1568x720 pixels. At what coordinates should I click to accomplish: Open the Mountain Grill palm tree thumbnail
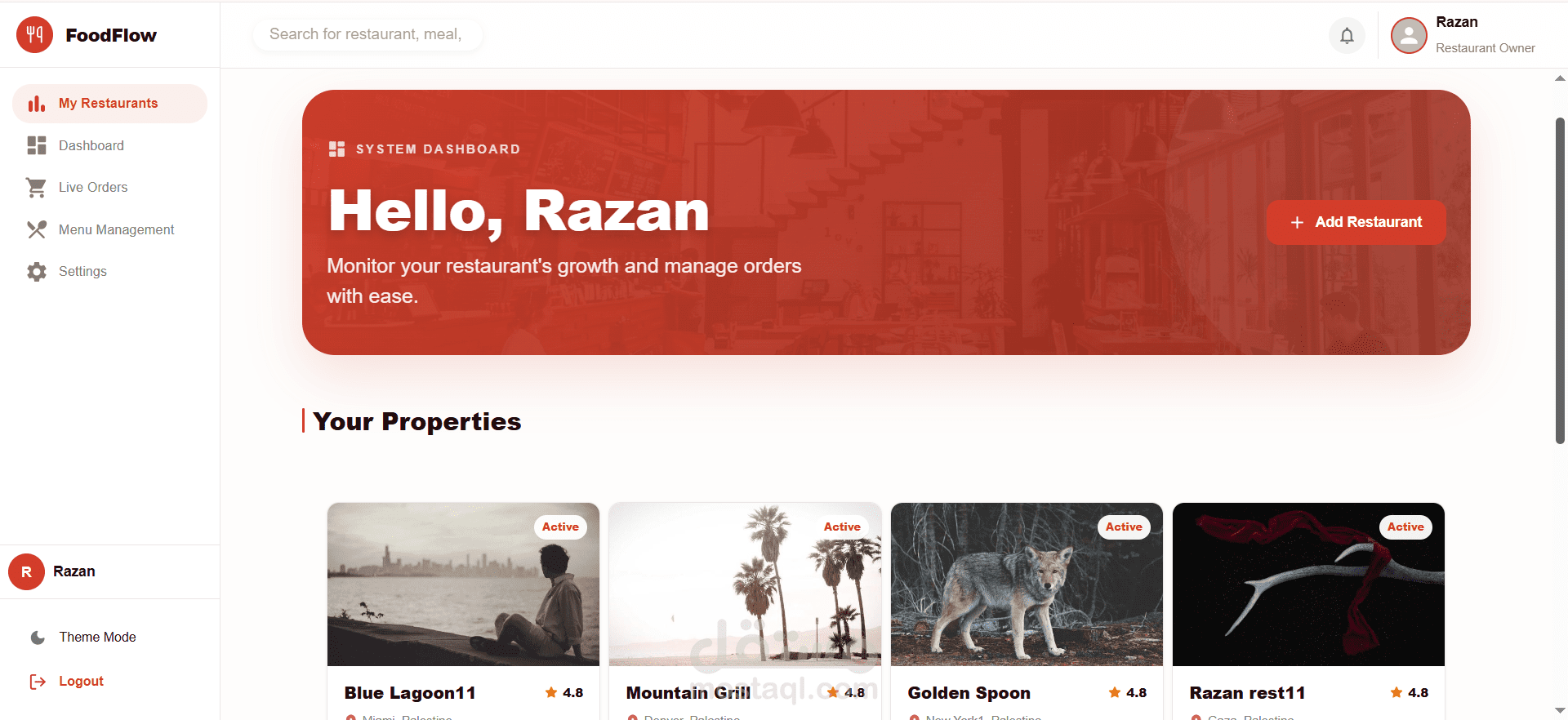click(x=745, y=584)
